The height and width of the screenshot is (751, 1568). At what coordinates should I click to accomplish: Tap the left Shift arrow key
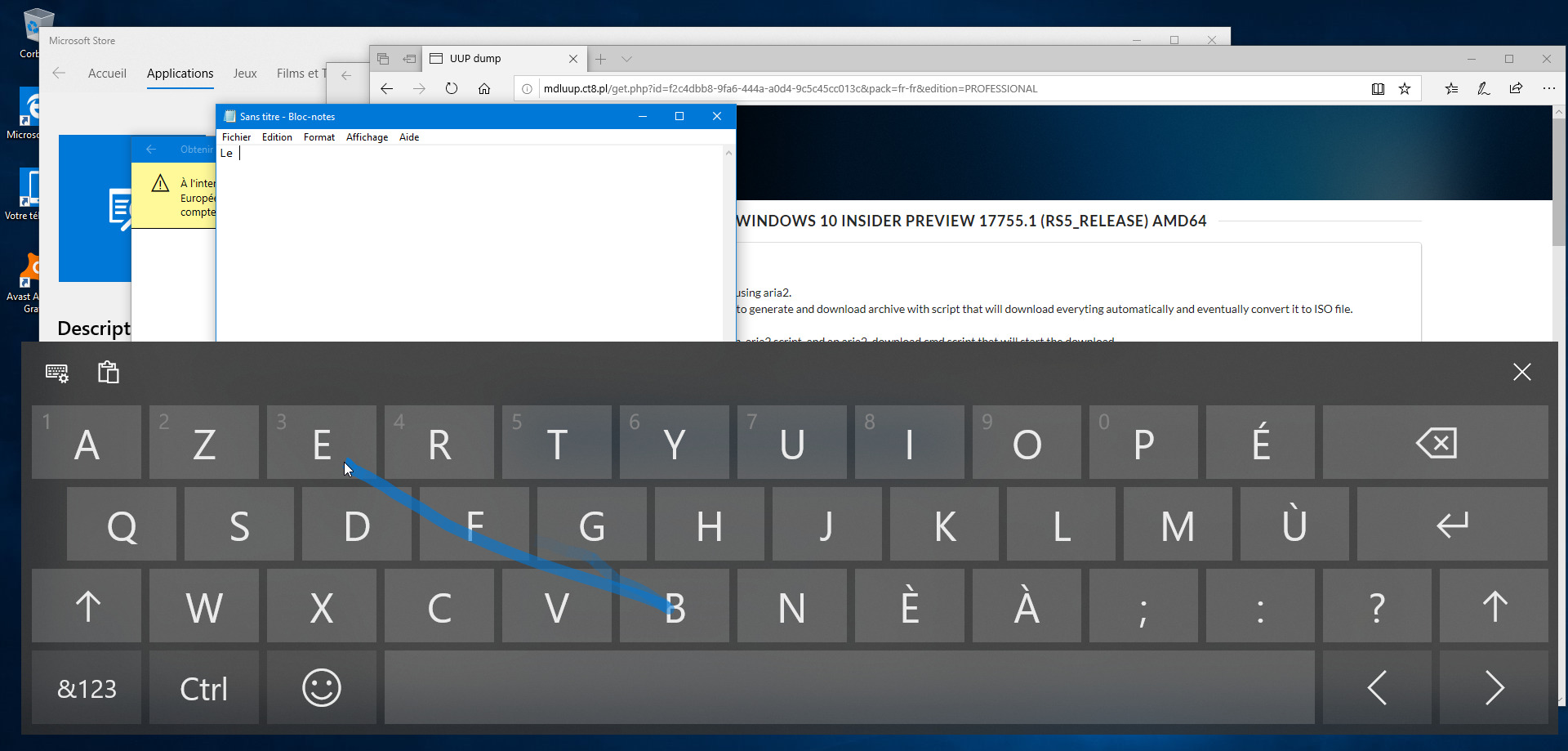87,606
